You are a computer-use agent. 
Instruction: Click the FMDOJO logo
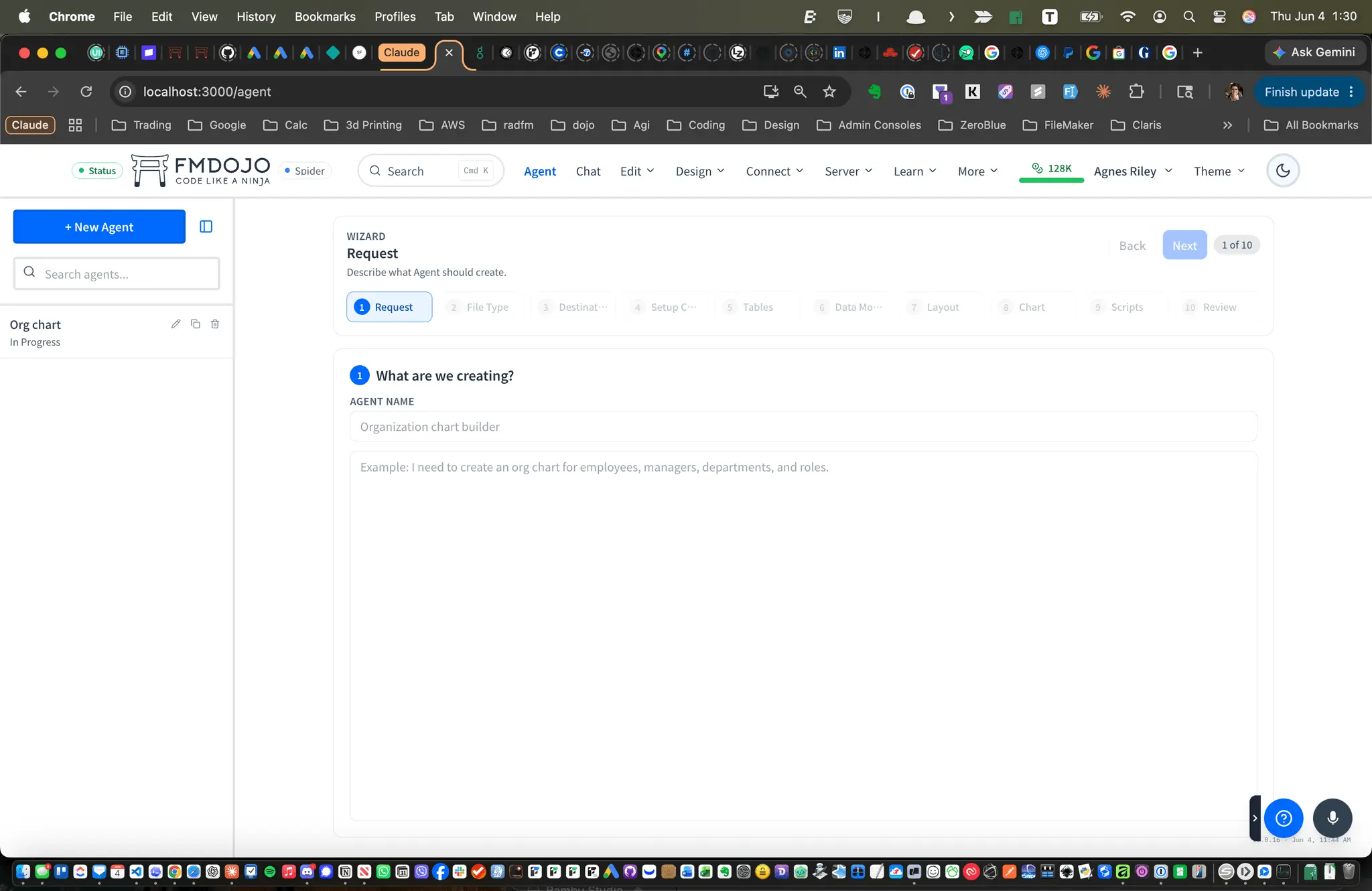point(201,170)
